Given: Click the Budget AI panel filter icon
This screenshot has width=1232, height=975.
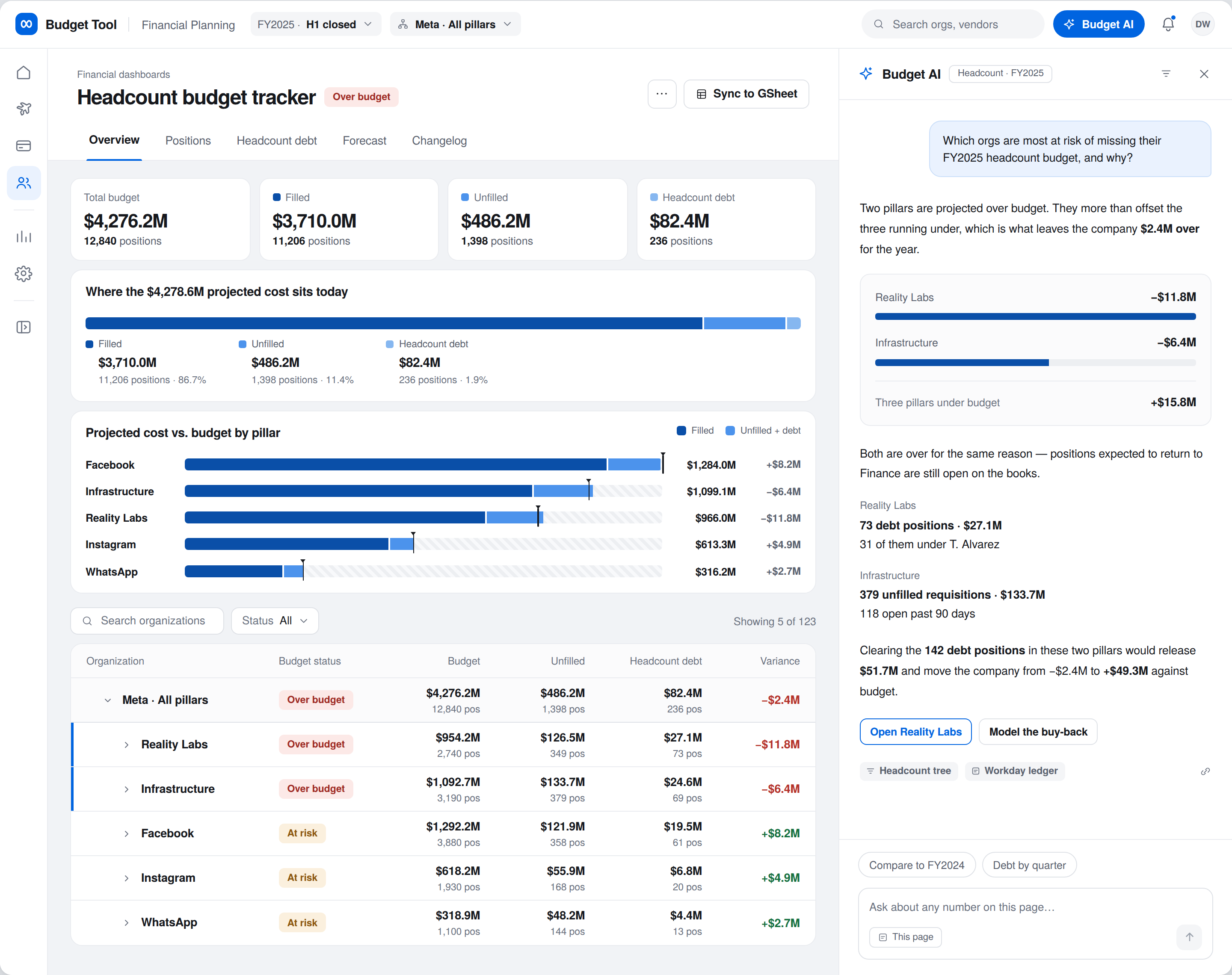Looking at the screenshot, I should click(1166, 74).
